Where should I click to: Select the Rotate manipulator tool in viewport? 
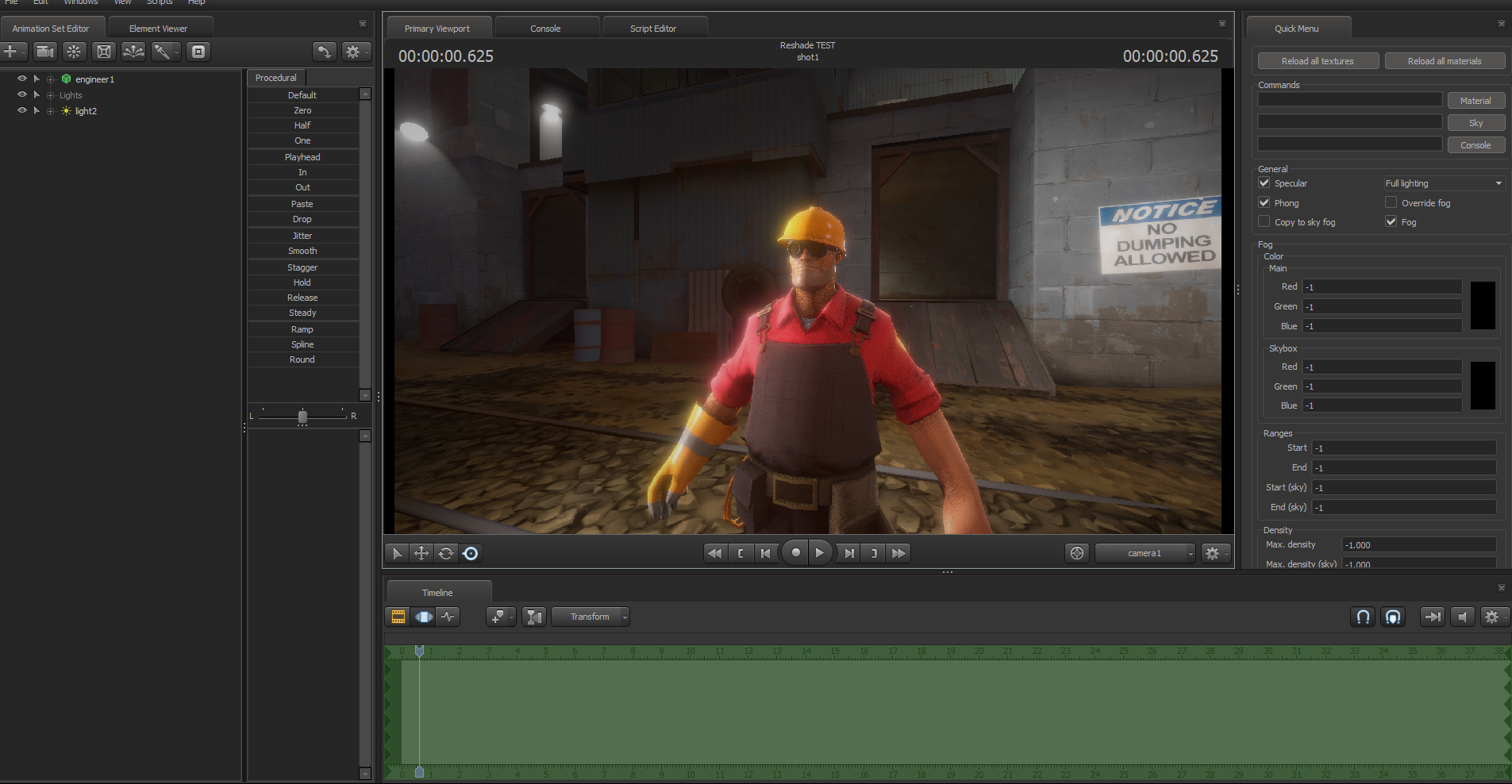tap(446, 553)
